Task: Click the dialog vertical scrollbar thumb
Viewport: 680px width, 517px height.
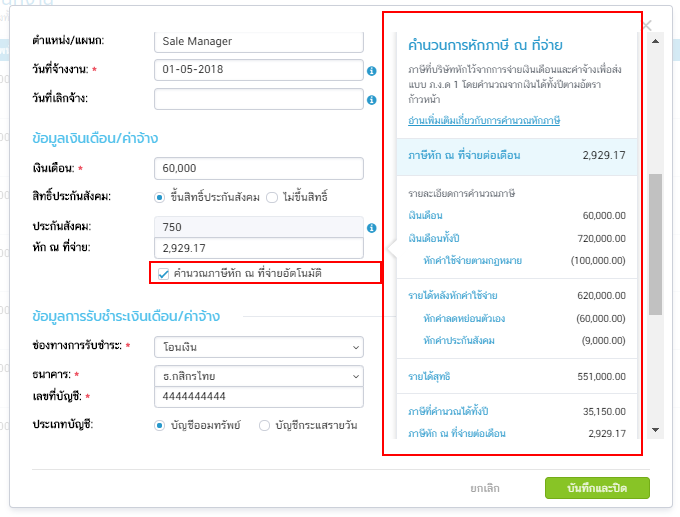Action: point(655,244)
